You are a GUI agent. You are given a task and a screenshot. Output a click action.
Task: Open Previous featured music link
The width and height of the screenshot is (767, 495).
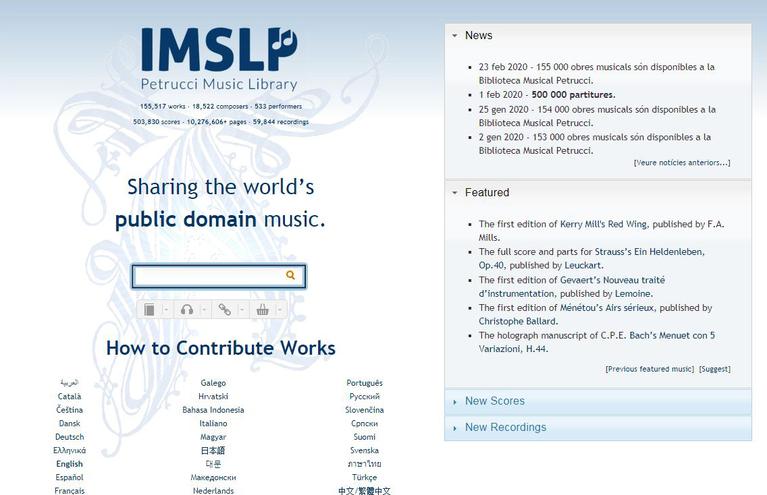pos(650,369)
